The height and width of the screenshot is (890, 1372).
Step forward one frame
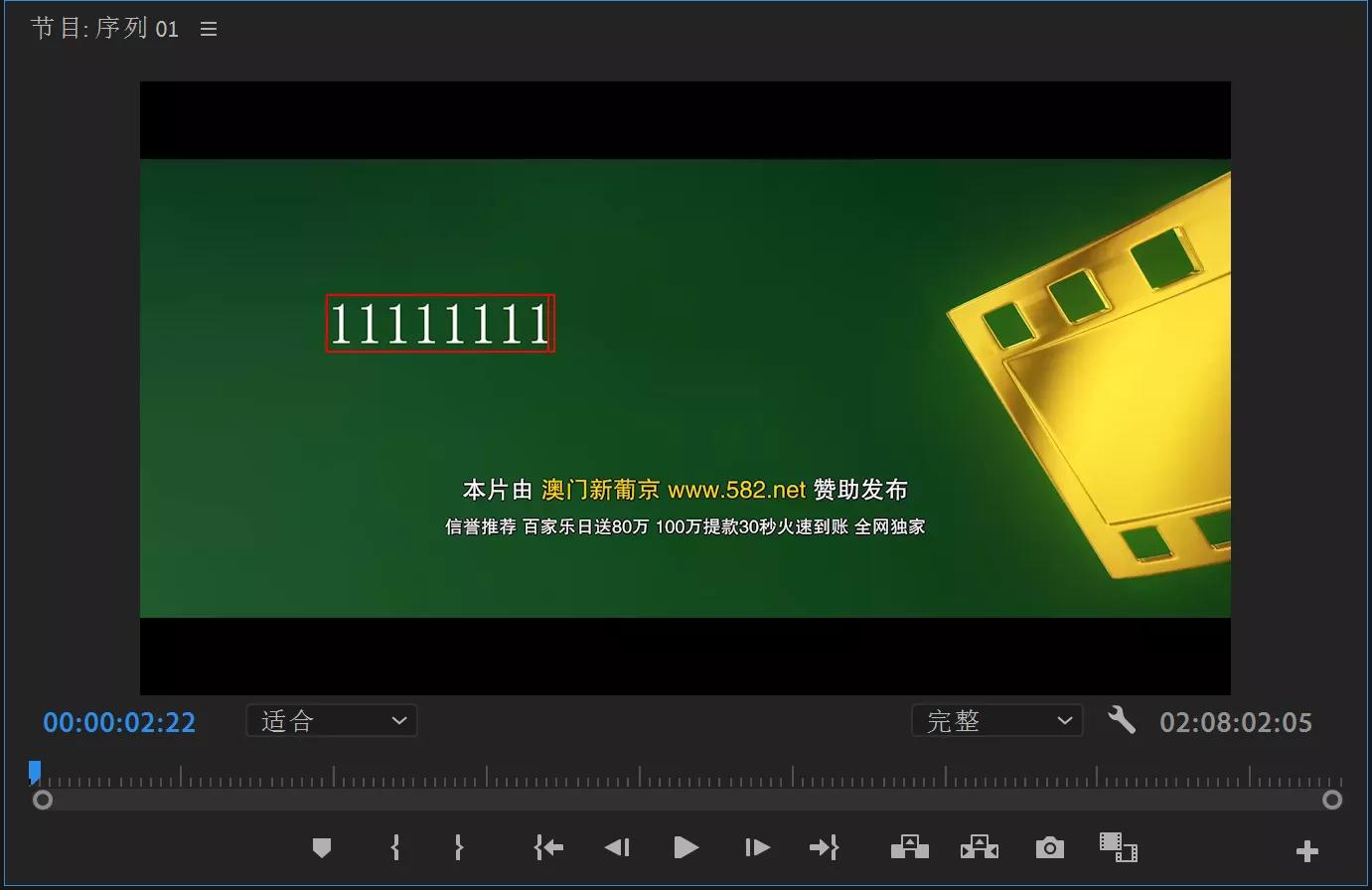(x=756, y=847)
